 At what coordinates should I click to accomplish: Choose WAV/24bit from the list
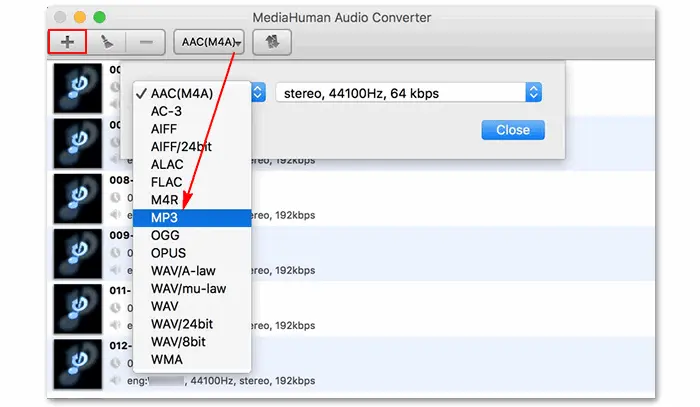pyautogui.click(x=182, y=324)
